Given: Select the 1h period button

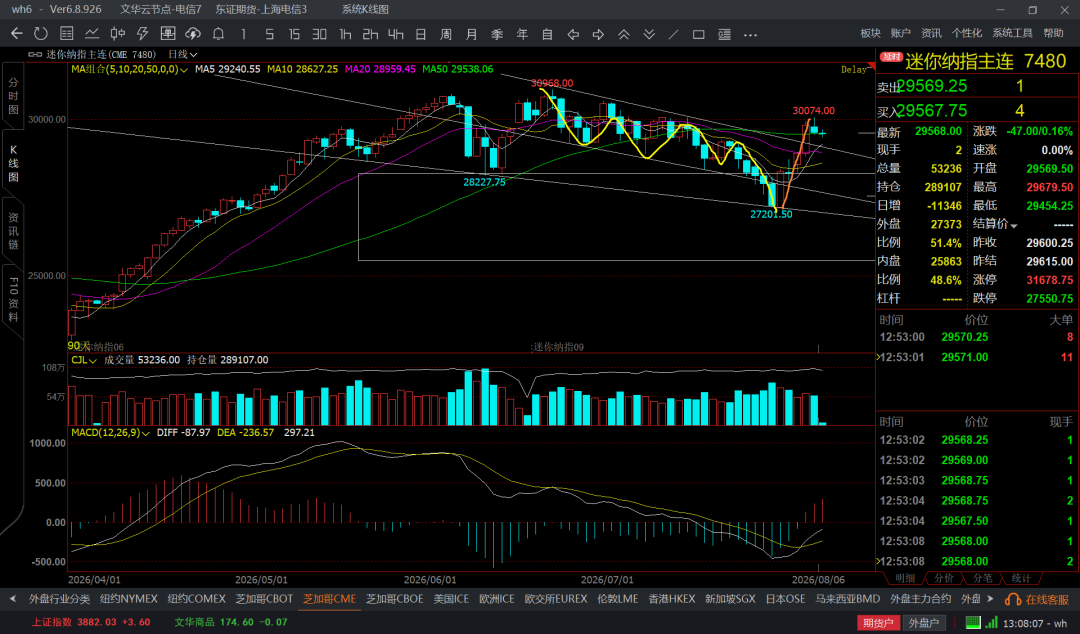Looking at the screenshot, I should coord(345,34).
